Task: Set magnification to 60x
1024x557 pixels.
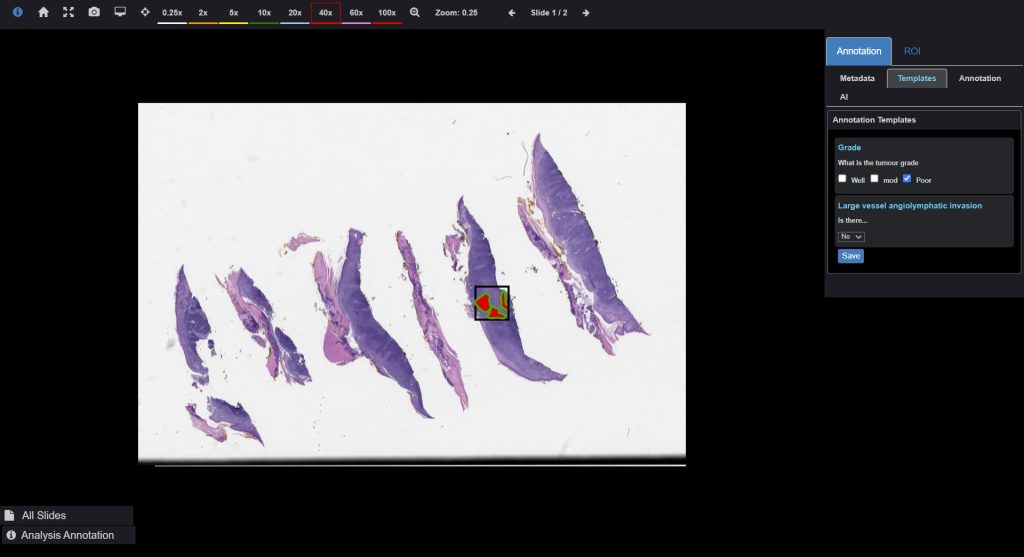Action: [x=356, y=13]
